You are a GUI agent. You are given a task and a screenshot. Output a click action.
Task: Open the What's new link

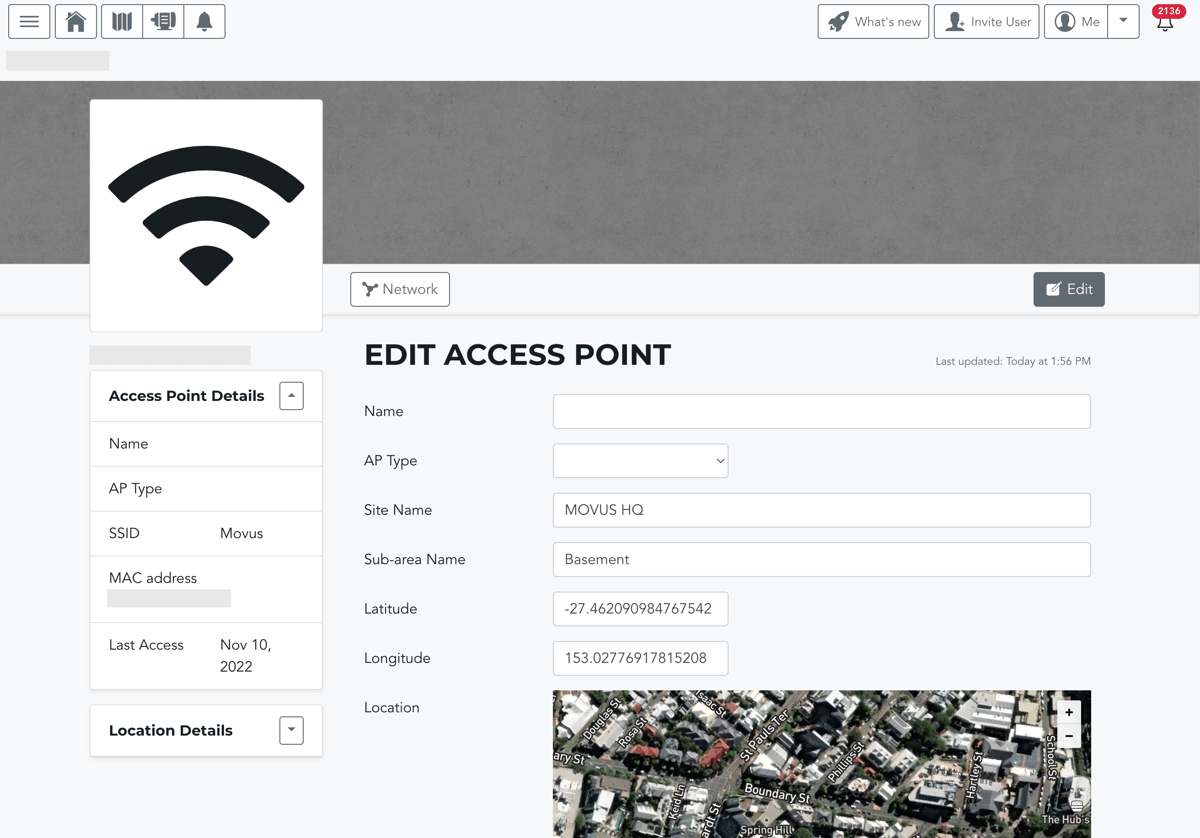[x=873, y=21]
